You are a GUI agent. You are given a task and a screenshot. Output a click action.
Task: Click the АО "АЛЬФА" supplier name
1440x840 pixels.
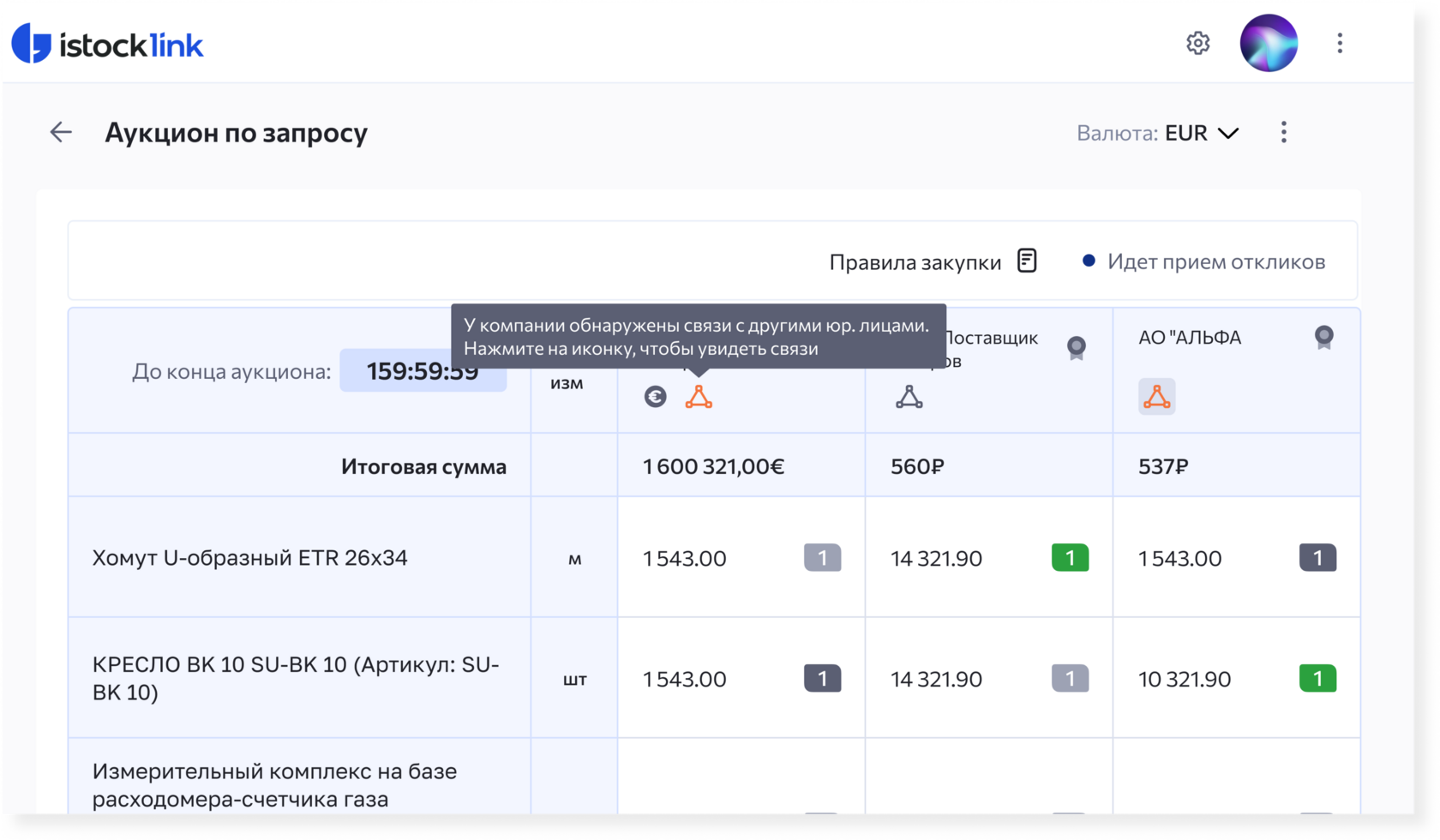click(x=1189, y=338)
